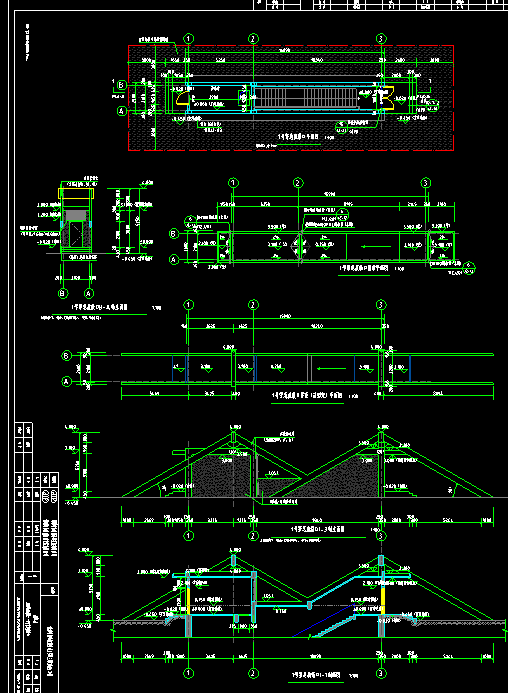
Task: Select axis bubble 2 below bottom section drawing
Action: point(253,673)
